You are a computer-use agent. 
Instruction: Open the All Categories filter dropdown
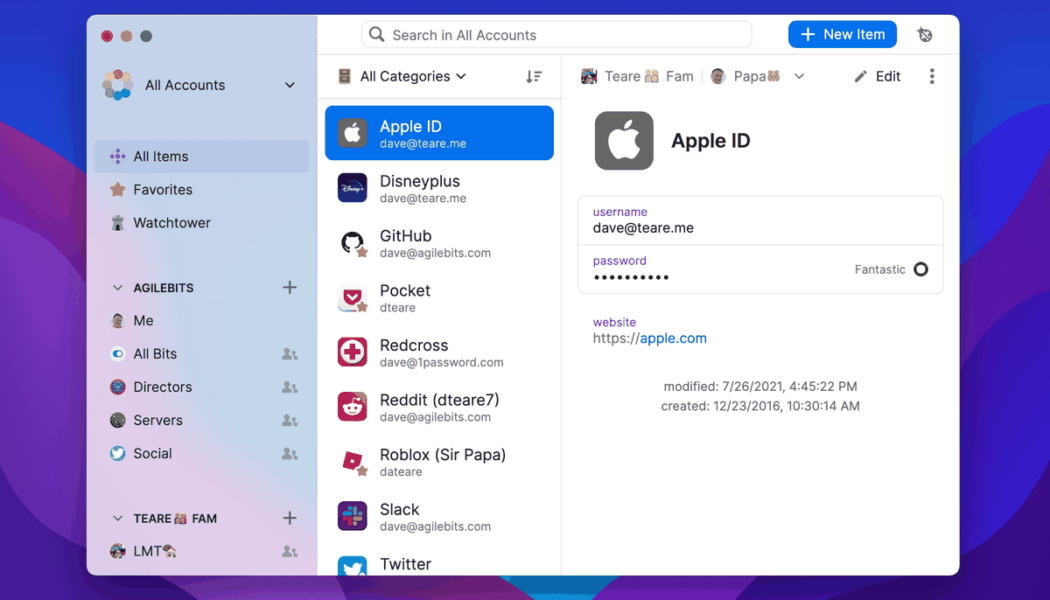(x=412, y=77)
